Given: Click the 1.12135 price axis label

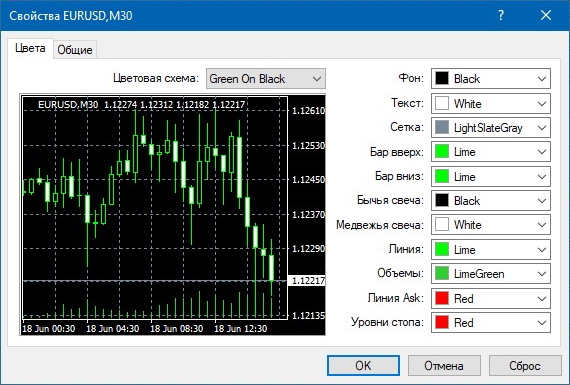Looking at the screenshot, I should pos(308,315).
